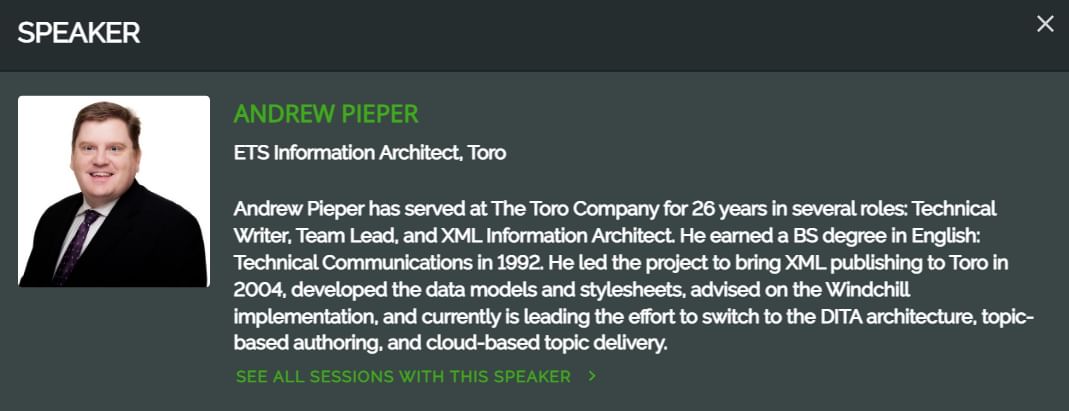
Task: Click the ETS Information Architect, Toro subtitle
Action: (x=370, y=153)
